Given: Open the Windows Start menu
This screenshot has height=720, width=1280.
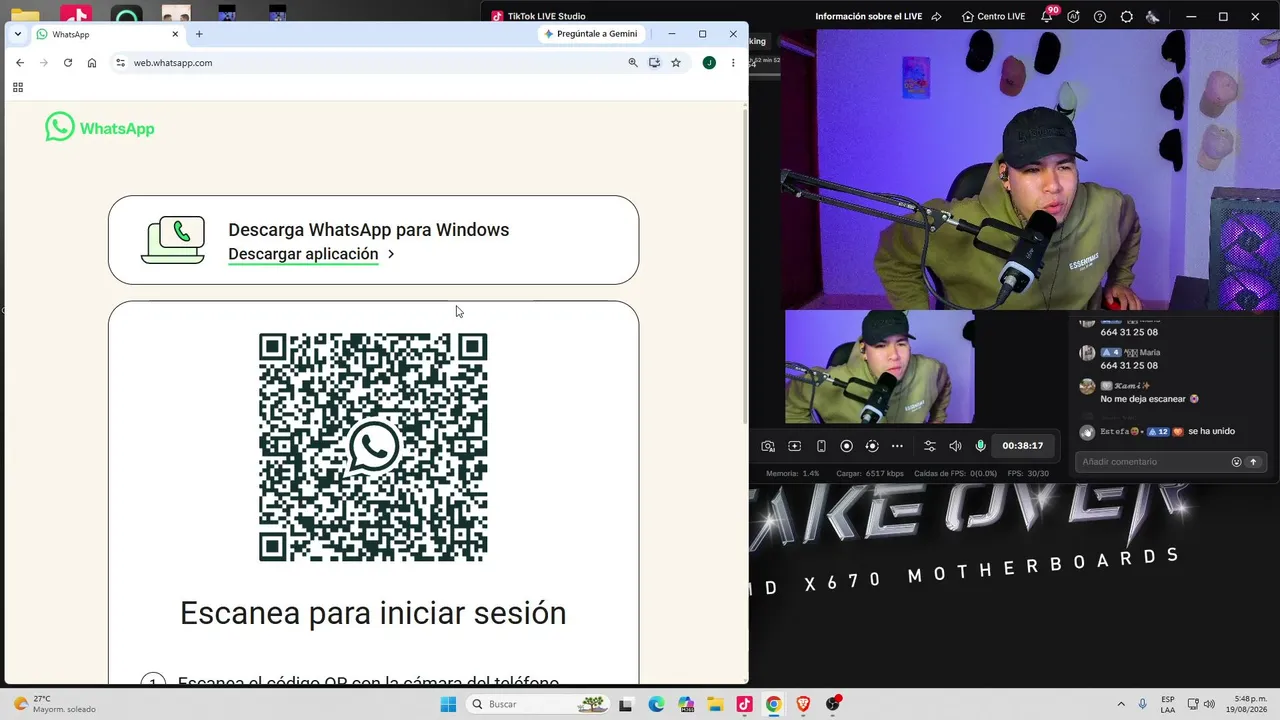Looking at the screenshot, I should [x=447, y=704].
